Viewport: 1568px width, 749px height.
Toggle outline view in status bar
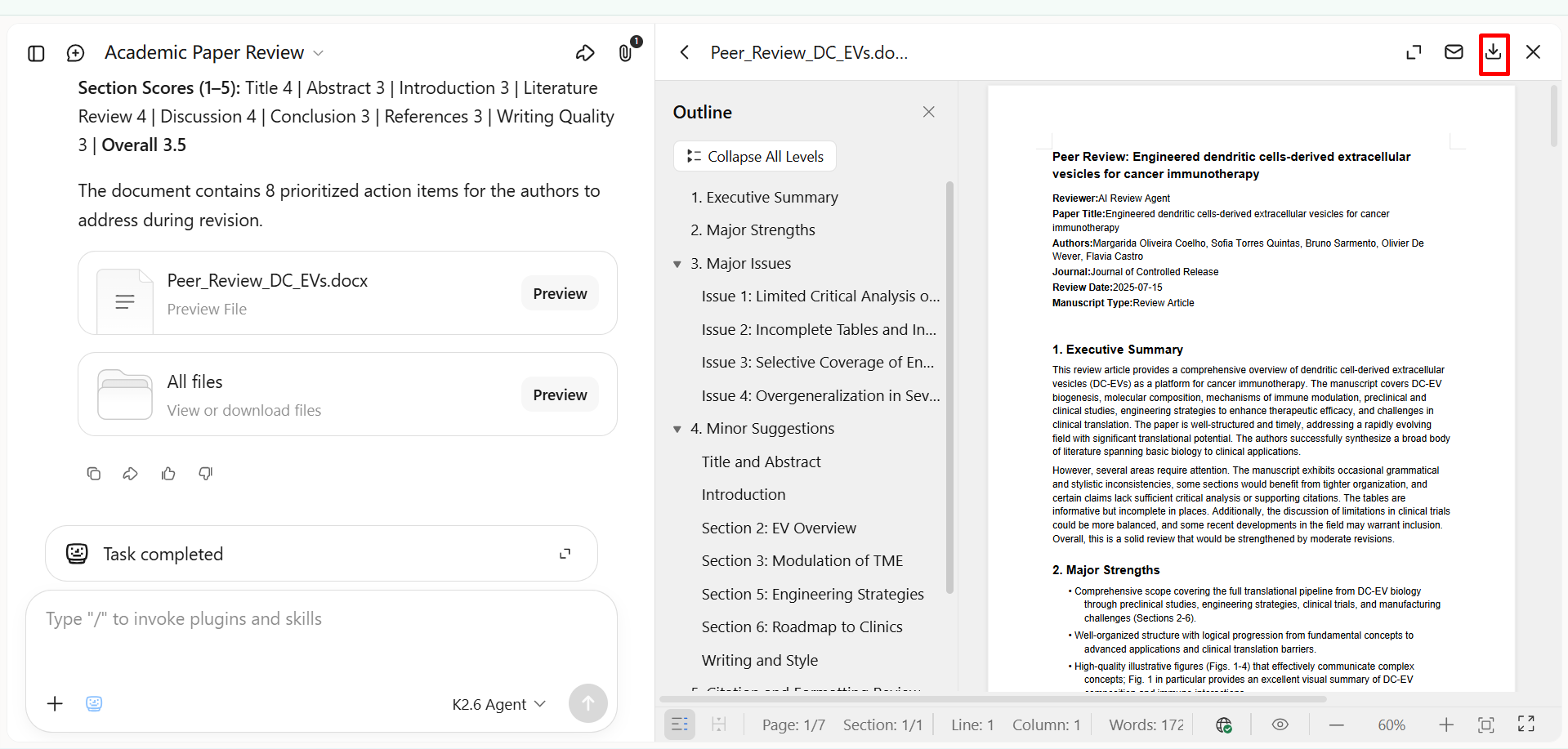pos(680,724)
